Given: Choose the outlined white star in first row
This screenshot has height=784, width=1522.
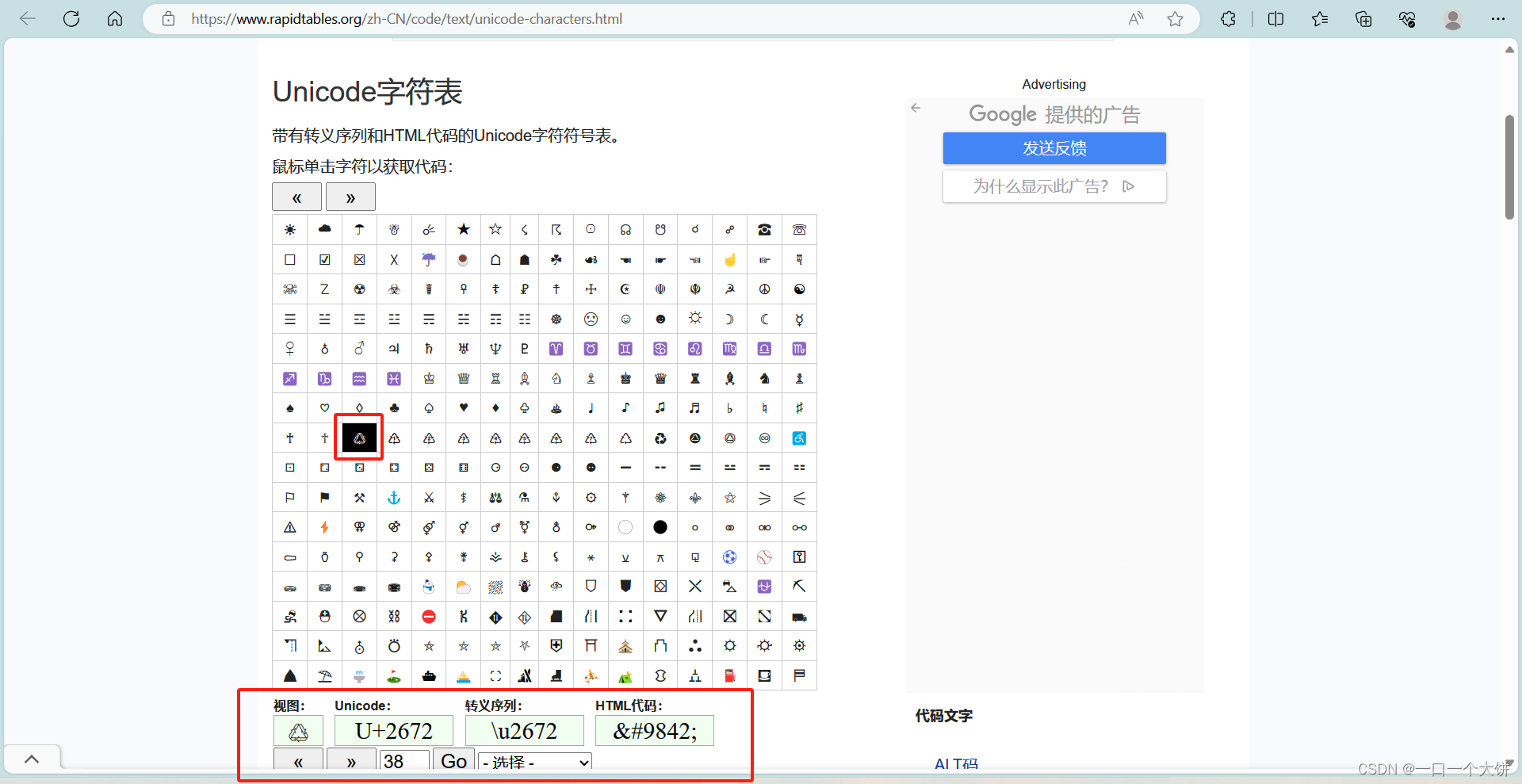Looking at the screenshot, I should 495,230.
